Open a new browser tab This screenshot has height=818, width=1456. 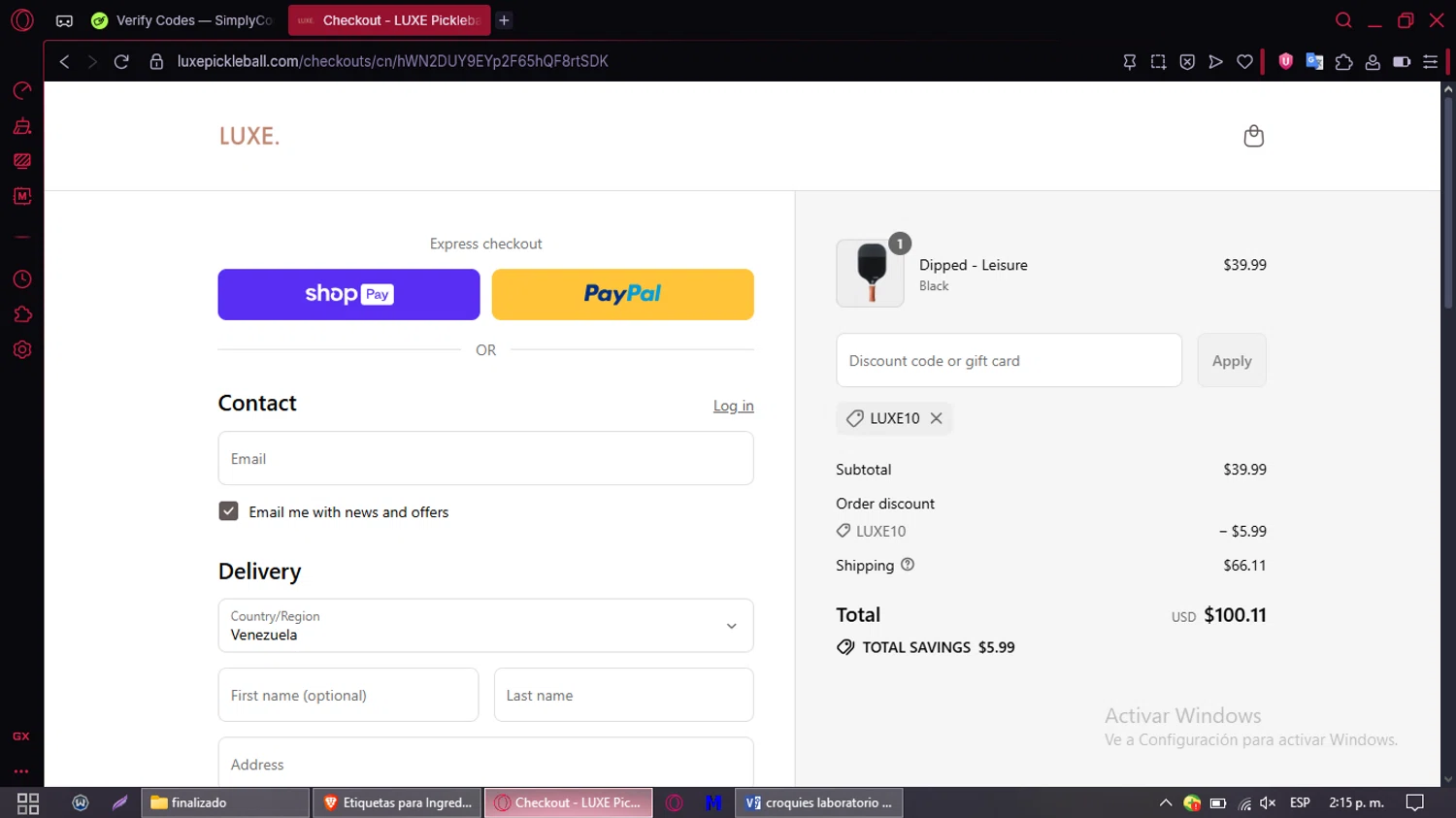click(504, 20)
